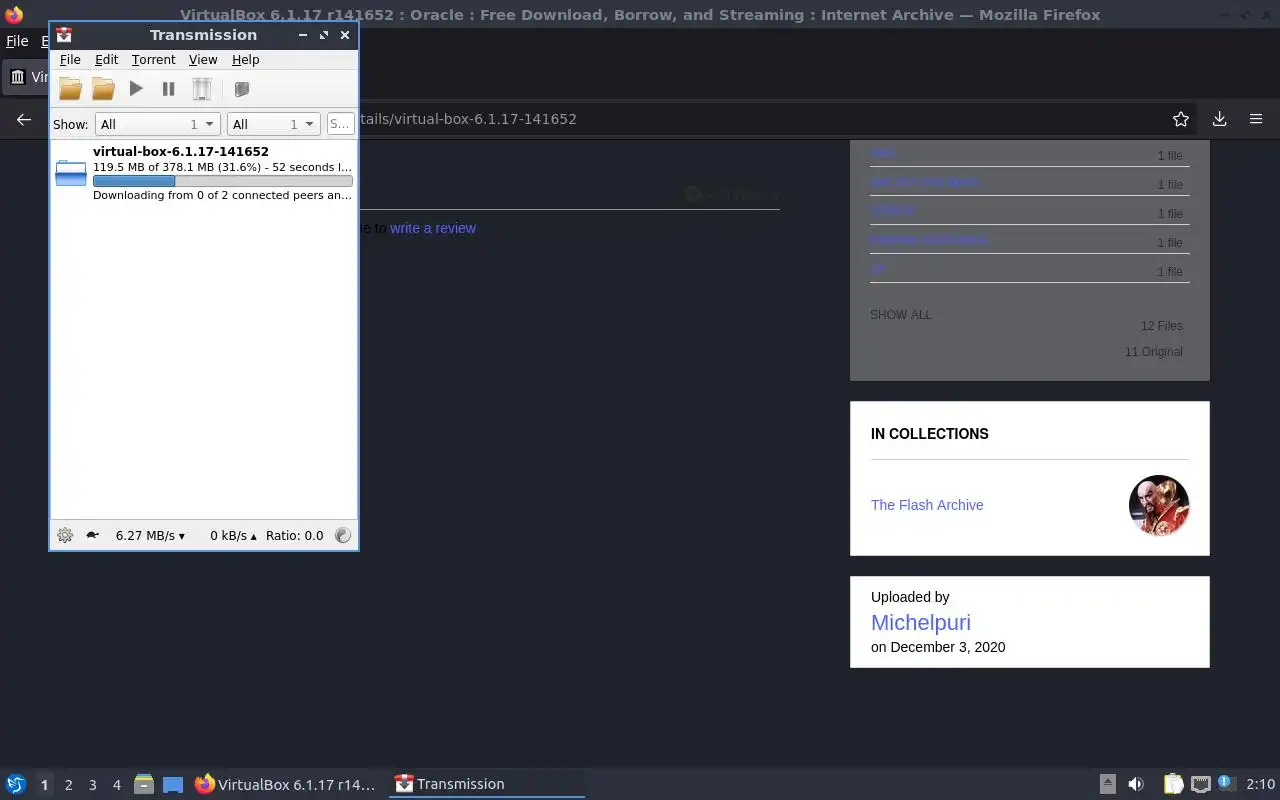This screenshot has width=1280, height=800.
Task: Switch to workspace 4
Action: pos(117,785)
